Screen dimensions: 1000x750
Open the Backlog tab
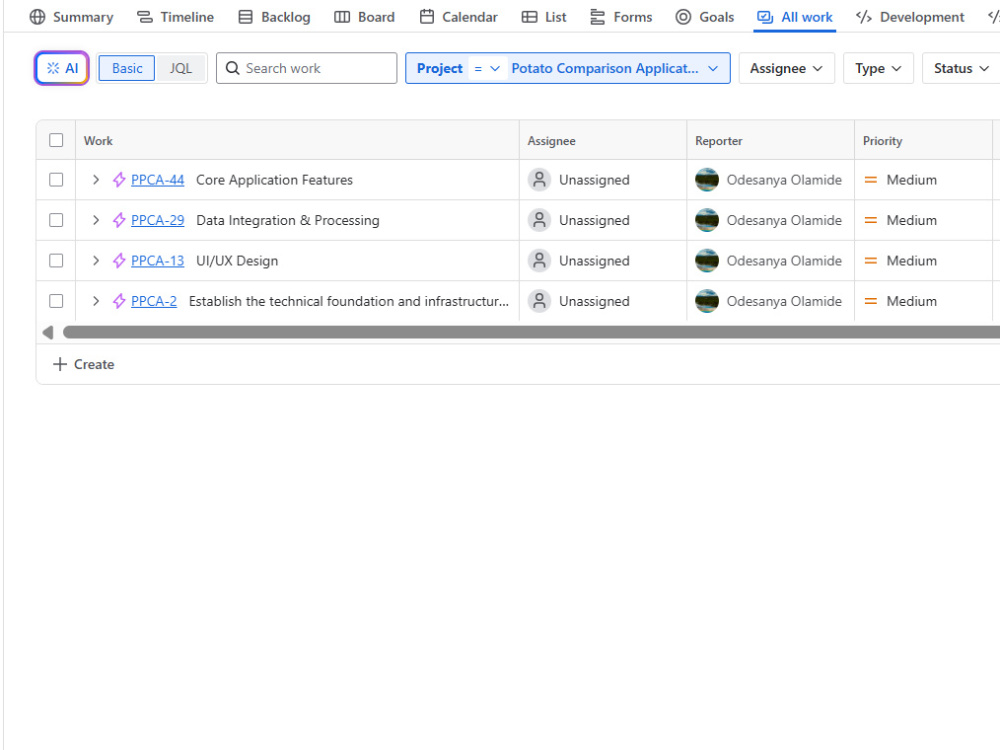274,17
